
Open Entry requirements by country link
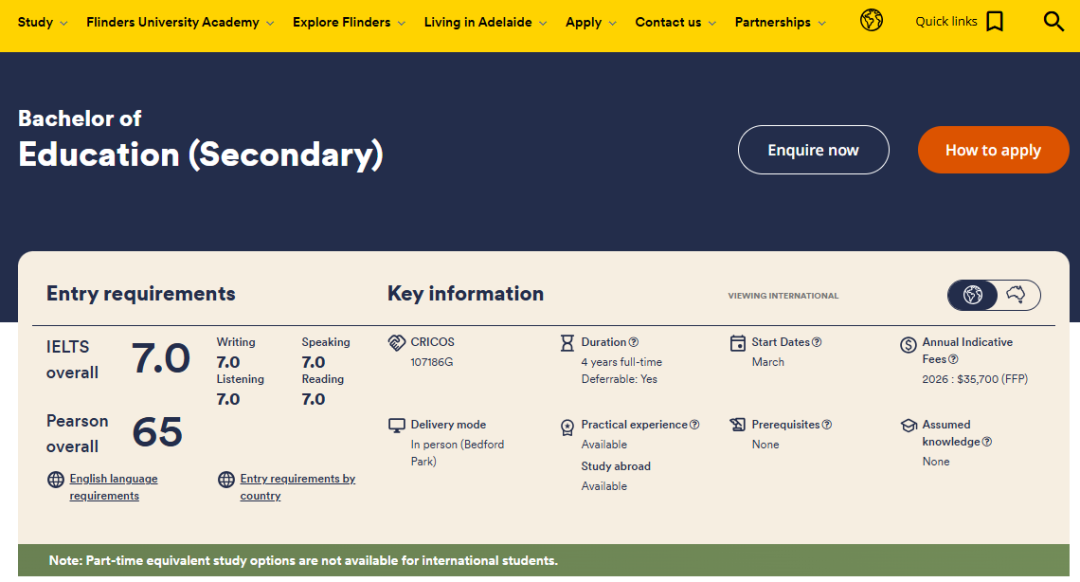point(298,487)
